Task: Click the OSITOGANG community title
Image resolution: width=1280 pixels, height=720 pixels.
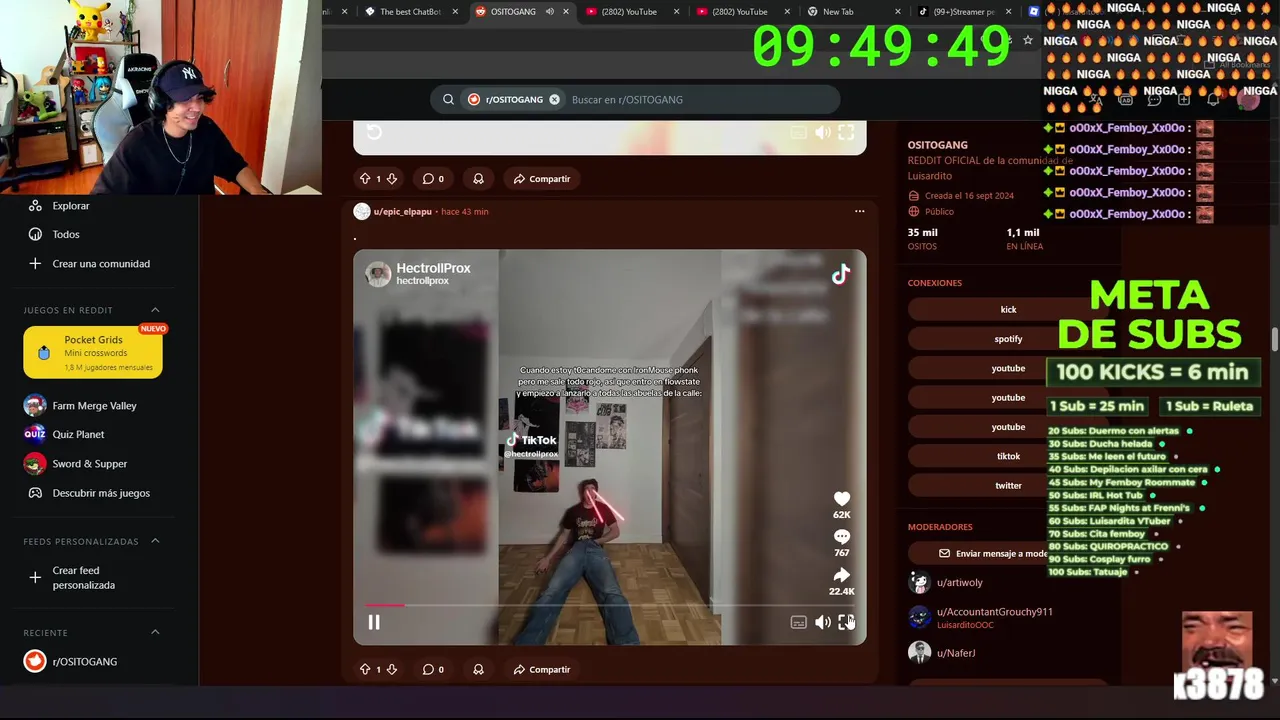Action: point(937,145)
